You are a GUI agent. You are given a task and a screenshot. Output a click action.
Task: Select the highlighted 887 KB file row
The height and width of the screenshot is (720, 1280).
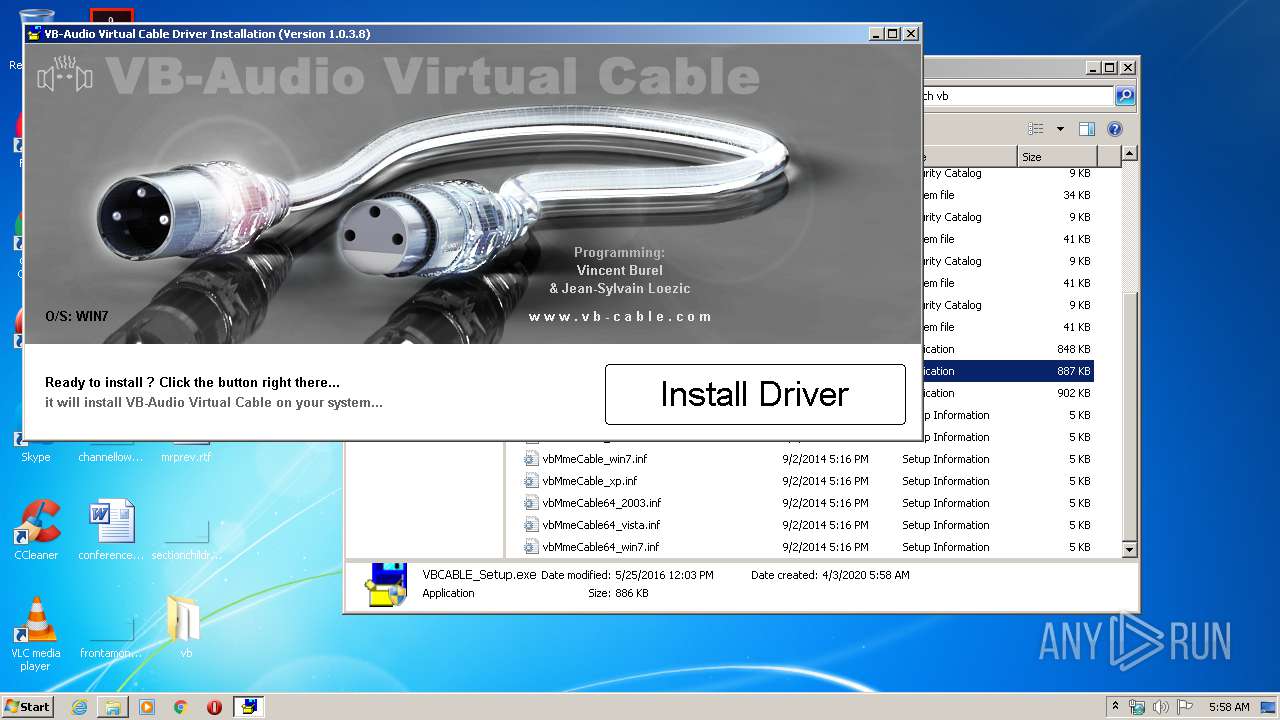(x=1007, y=371)
